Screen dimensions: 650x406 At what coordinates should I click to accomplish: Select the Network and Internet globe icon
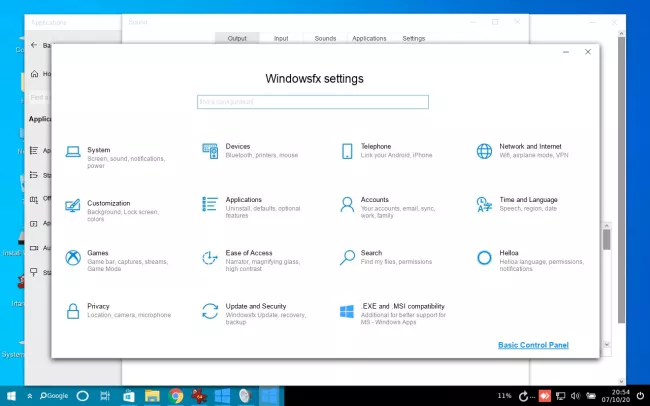(x=484, y=151)
